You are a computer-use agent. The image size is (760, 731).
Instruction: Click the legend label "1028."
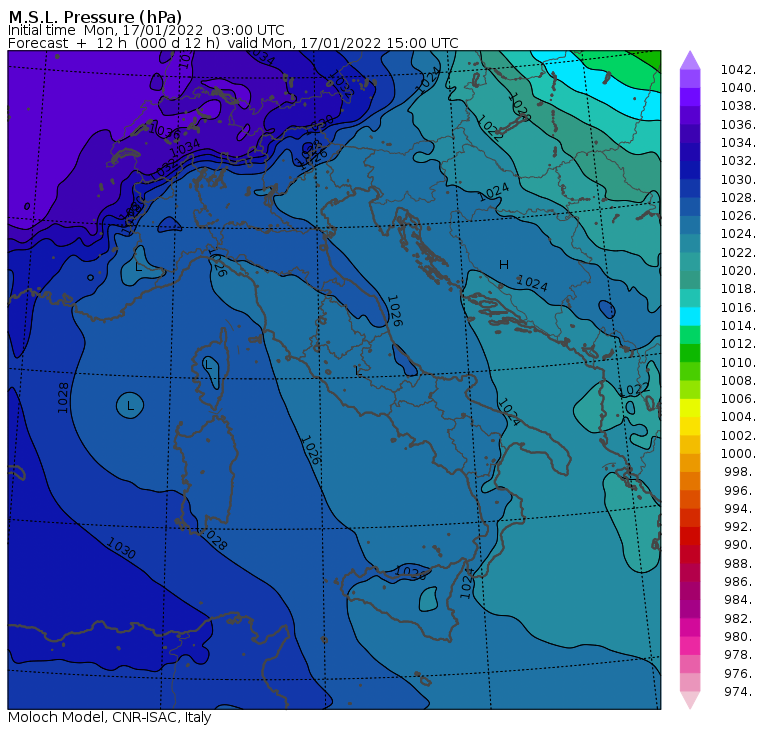pos(738,198)
